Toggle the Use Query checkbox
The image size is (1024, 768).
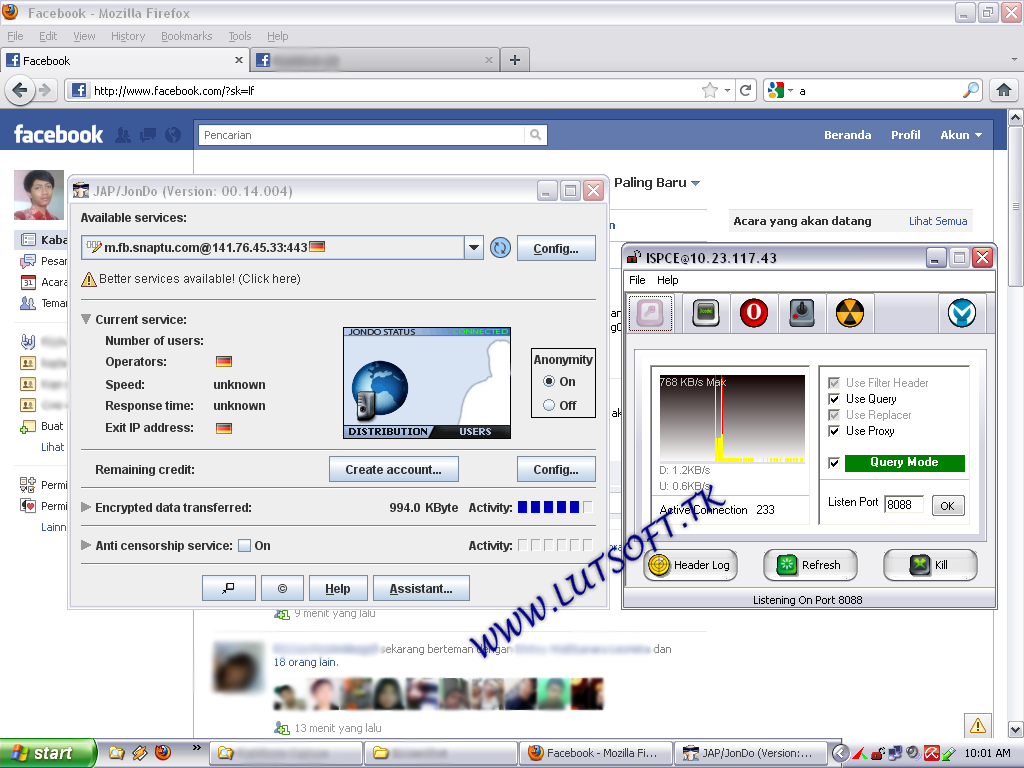tap(834, 399)
